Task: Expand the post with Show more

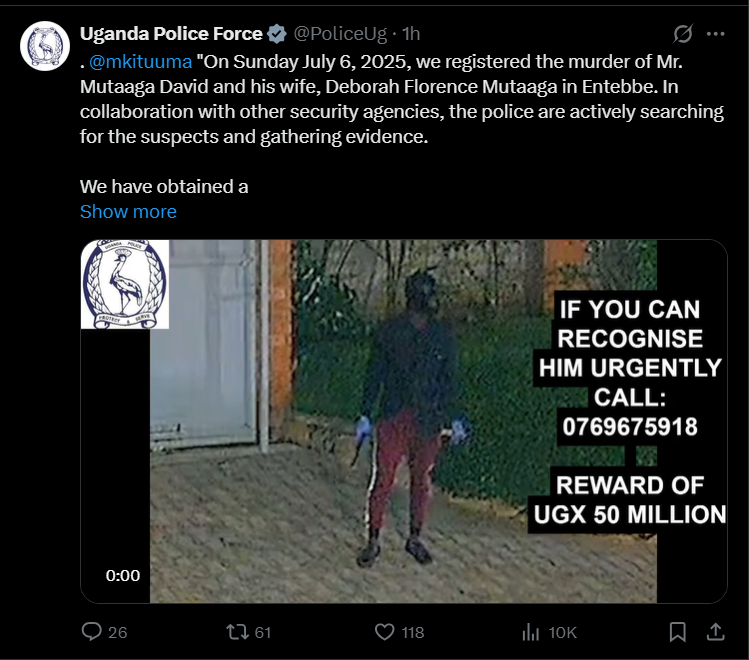Action: [x=128, y=211]
